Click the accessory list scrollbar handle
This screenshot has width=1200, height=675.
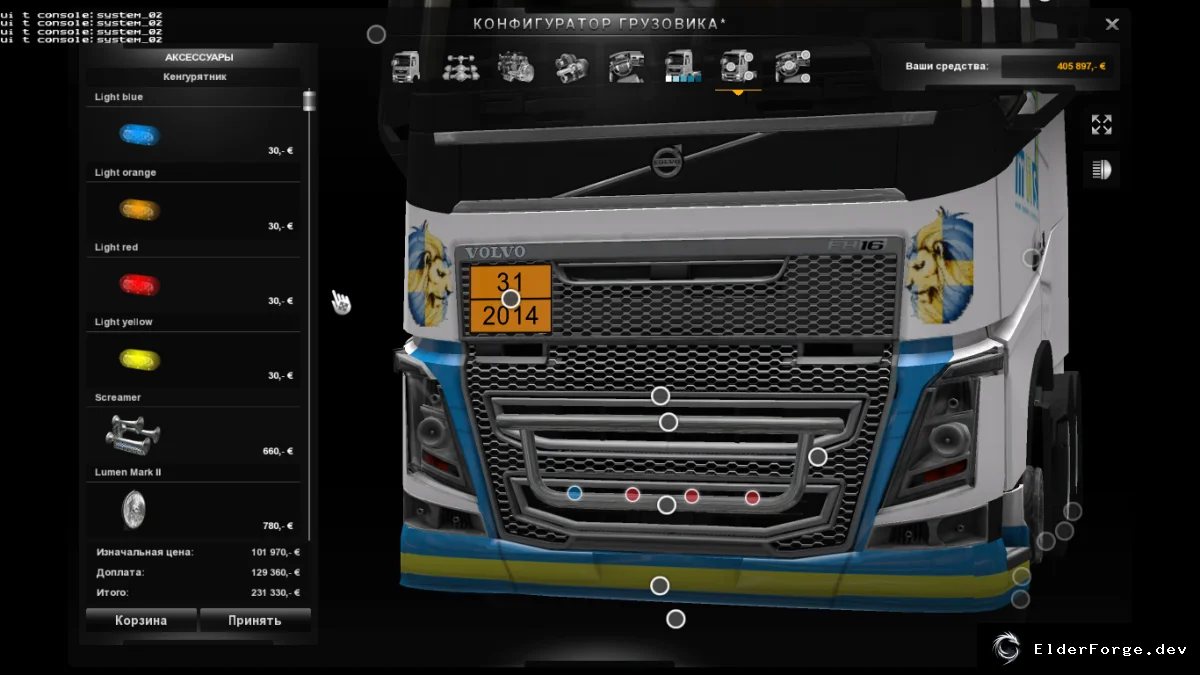(x=308, y=101)
